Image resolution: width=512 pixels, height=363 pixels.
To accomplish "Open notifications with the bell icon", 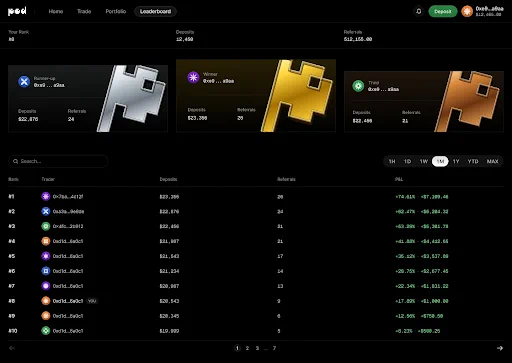I will 419,11.
